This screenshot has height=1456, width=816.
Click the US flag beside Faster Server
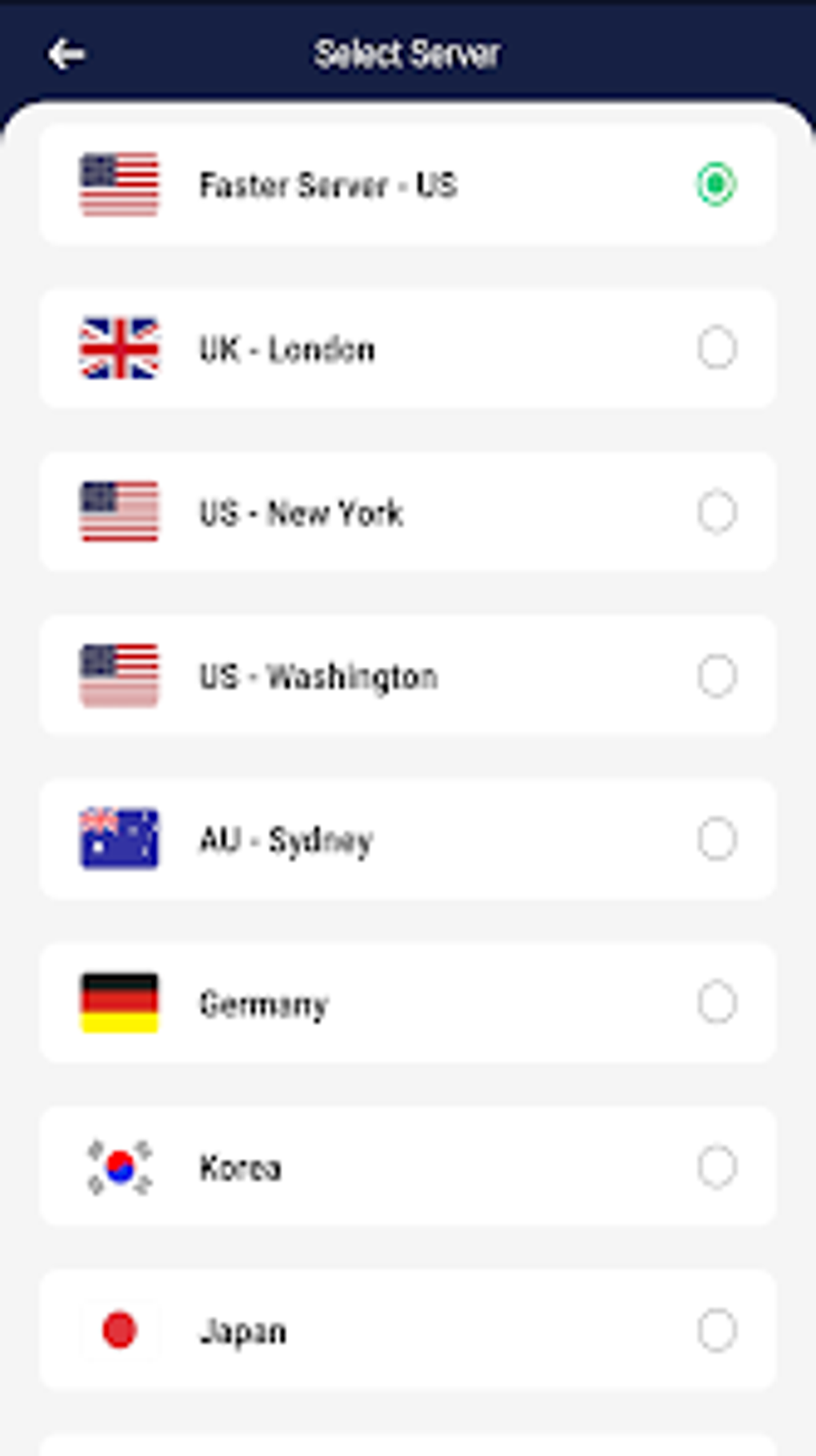tap(119, 185)
